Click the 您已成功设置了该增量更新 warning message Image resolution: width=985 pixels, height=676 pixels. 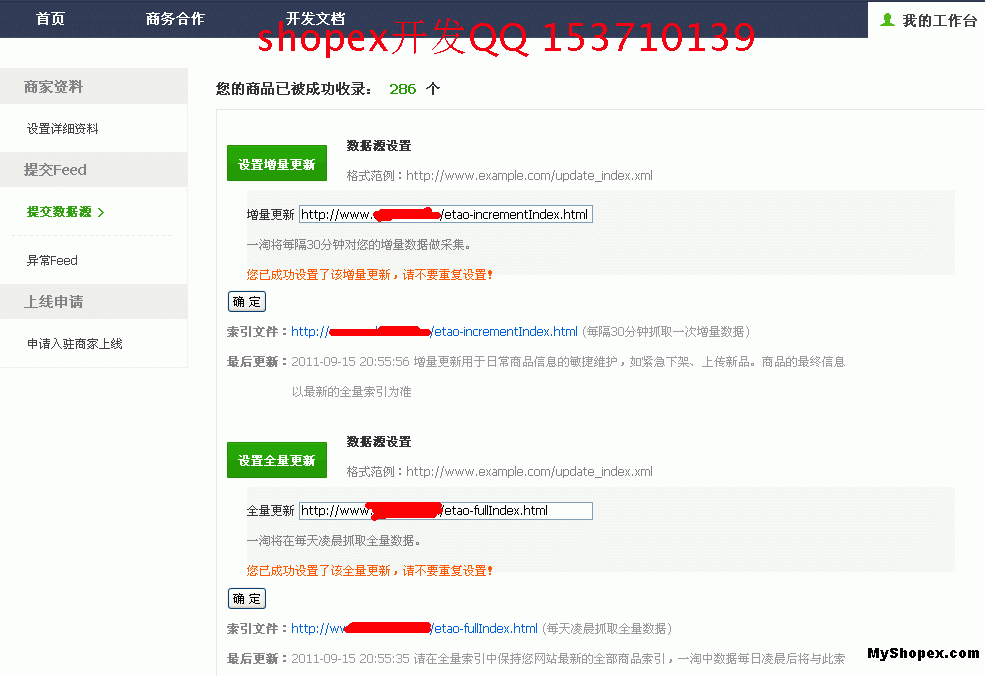click(x=369, y=275)
